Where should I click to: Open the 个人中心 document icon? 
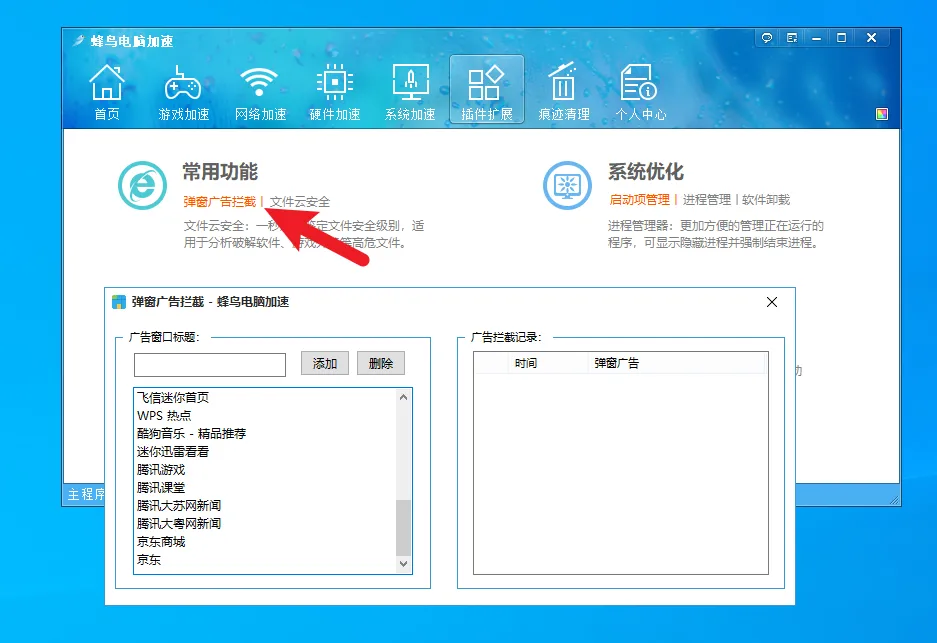pos(640,91)
